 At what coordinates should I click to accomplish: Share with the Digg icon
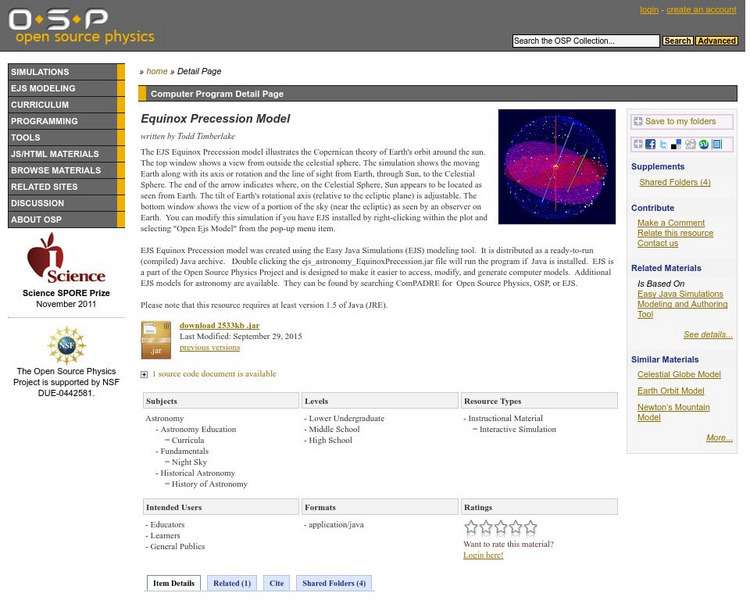coord(690,144)
